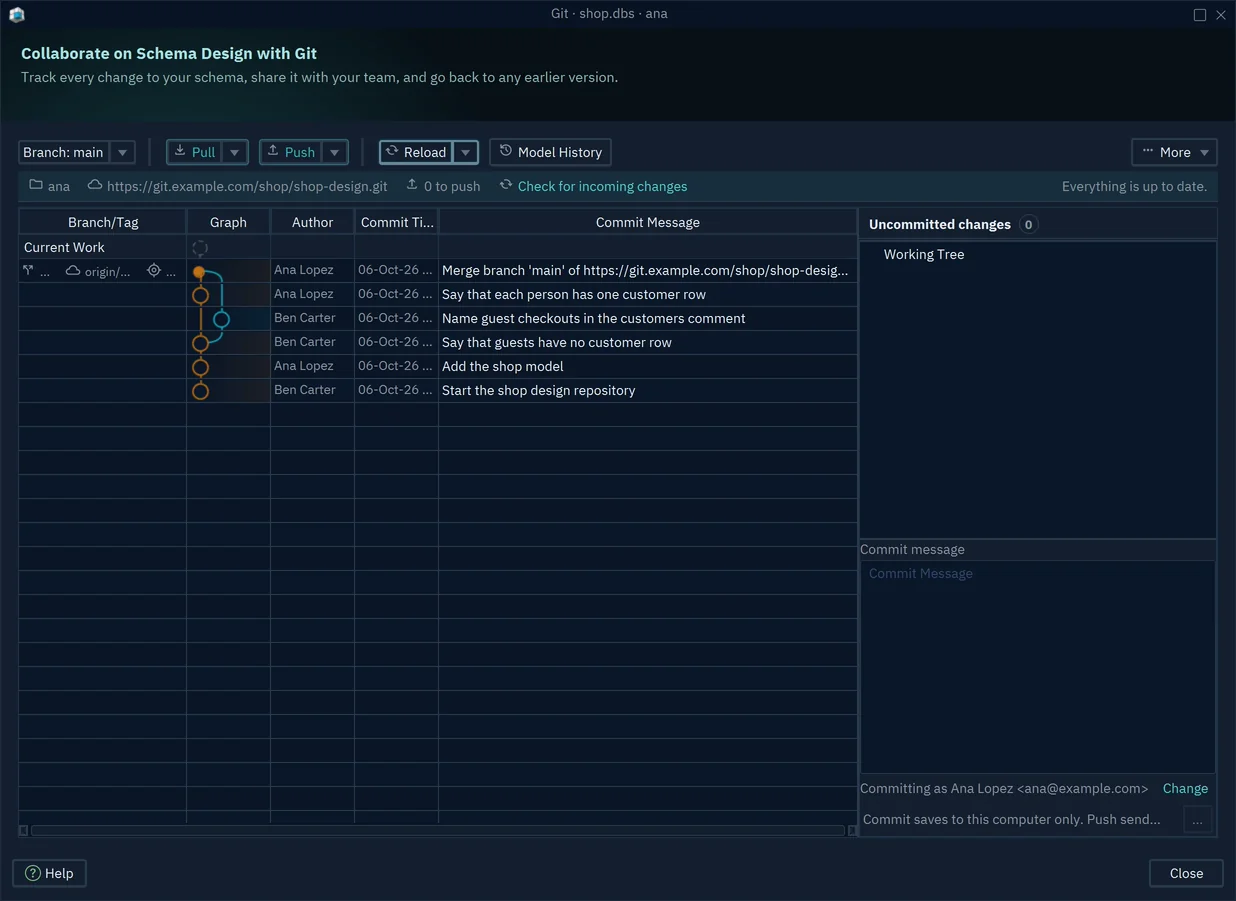Screen dimensions: 1236x901
Task: Click the ellipsis button beside the commit hint
Action: 1197,820
